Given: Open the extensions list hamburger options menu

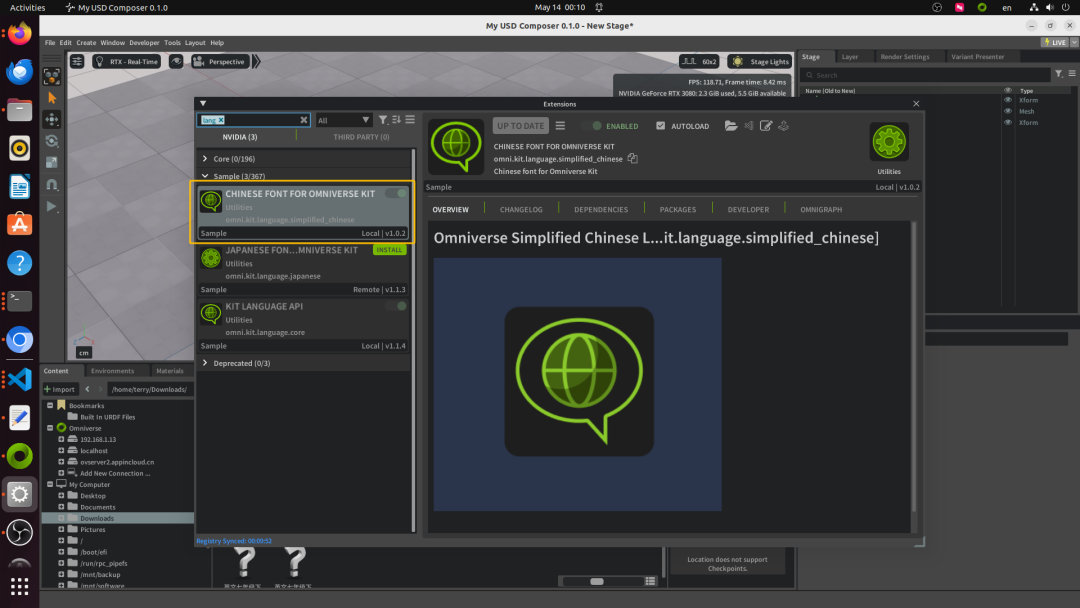Looking at the screenshot, I should [x=410, y=120].
